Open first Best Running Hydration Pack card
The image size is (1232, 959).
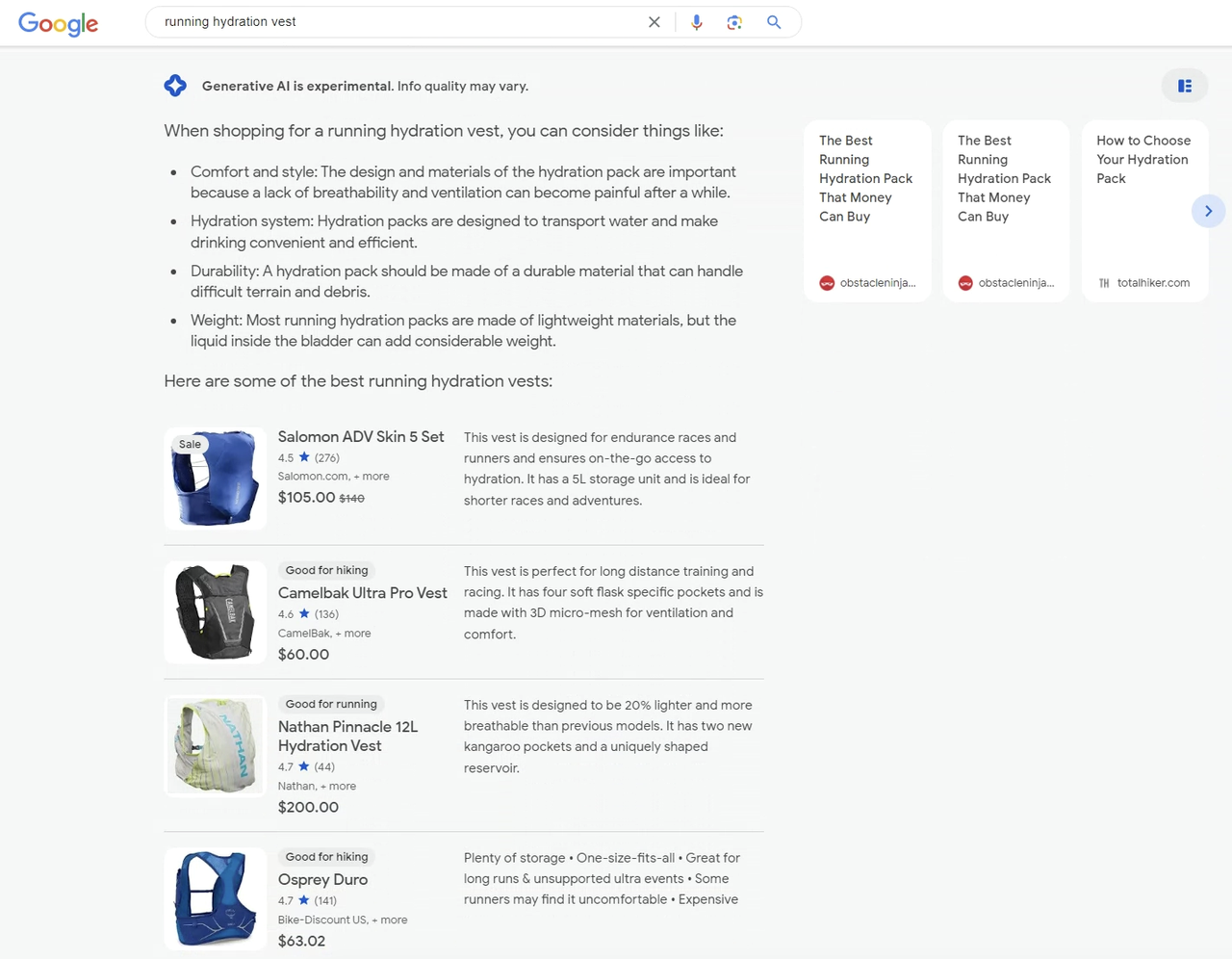(867, 211)
